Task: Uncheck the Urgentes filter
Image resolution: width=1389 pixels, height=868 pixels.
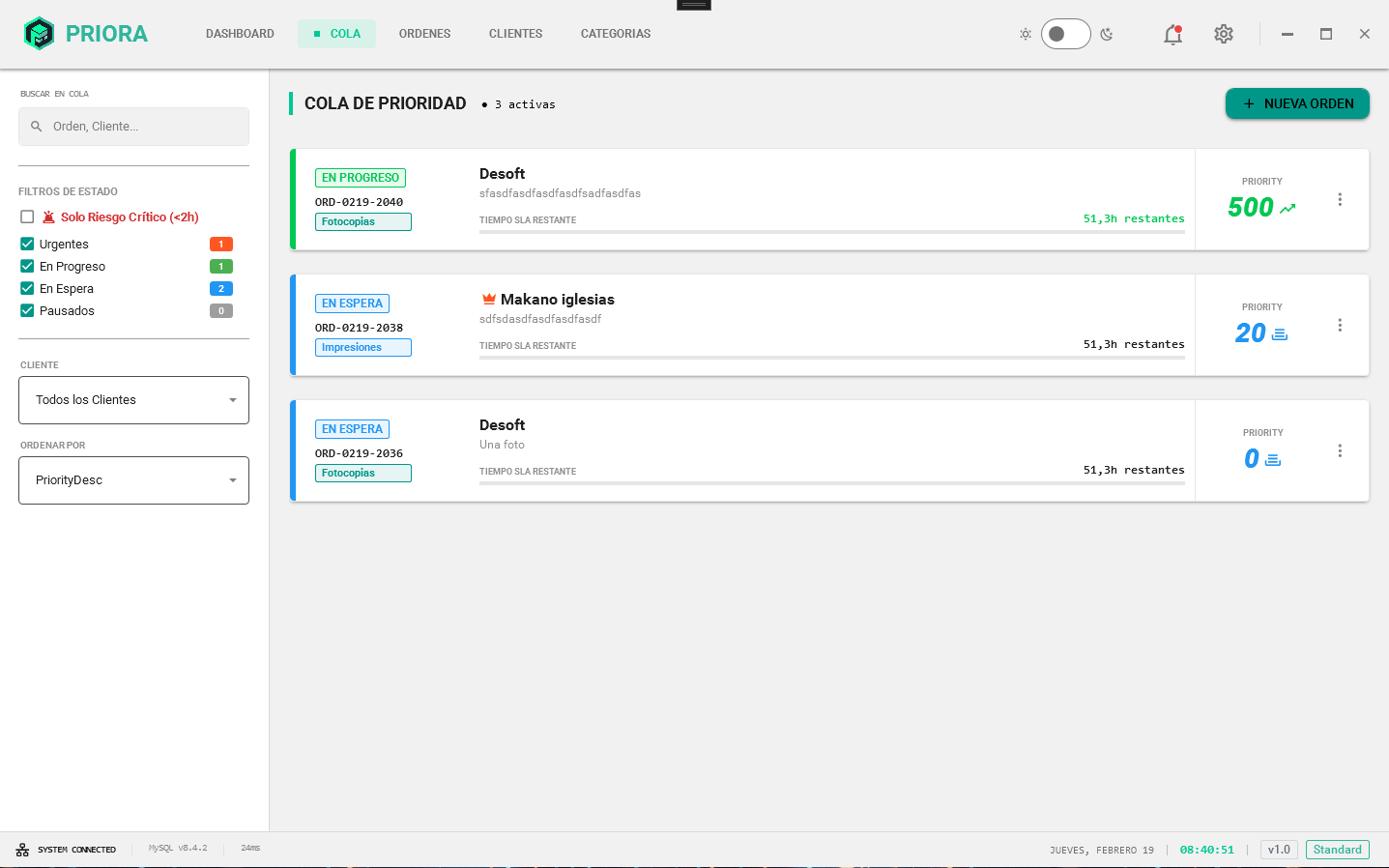Action: (x=27, y=245)
